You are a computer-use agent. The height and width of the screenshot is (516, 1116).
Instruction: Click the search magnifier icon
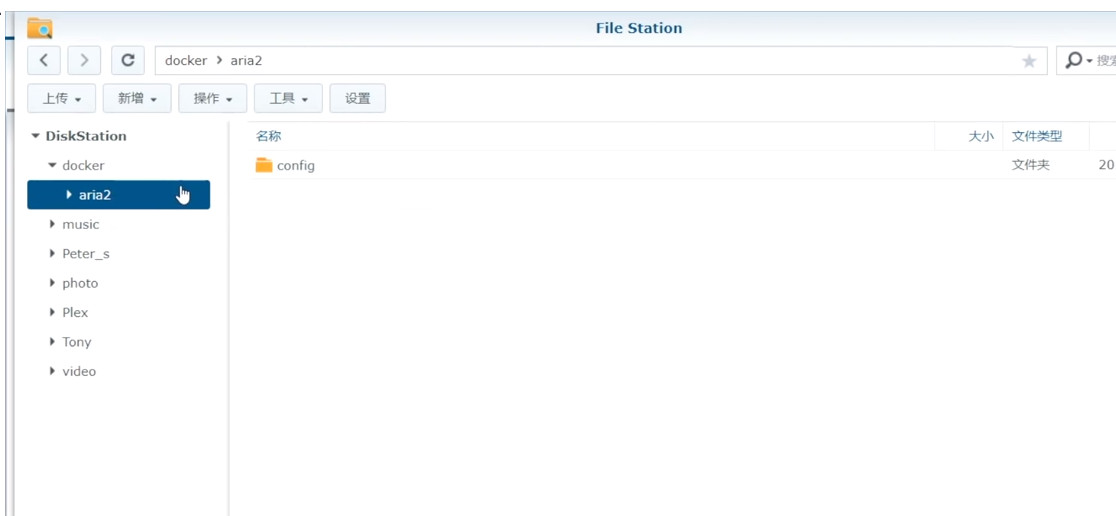[1074, 60]
